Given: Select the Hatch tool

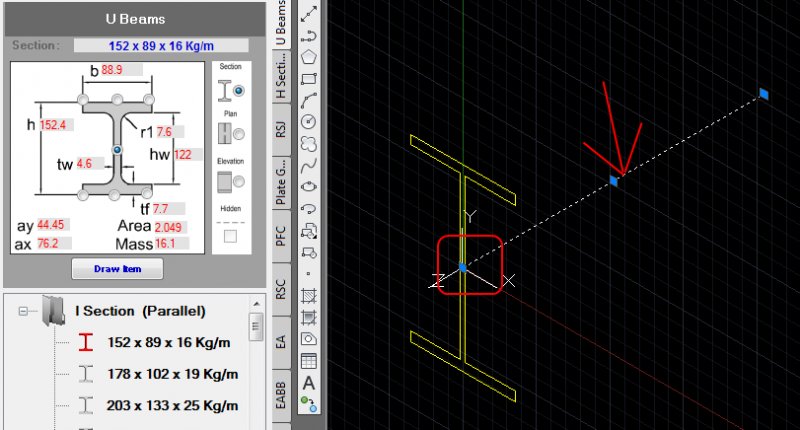Looking at the screenshot, I should click(309, 295).
